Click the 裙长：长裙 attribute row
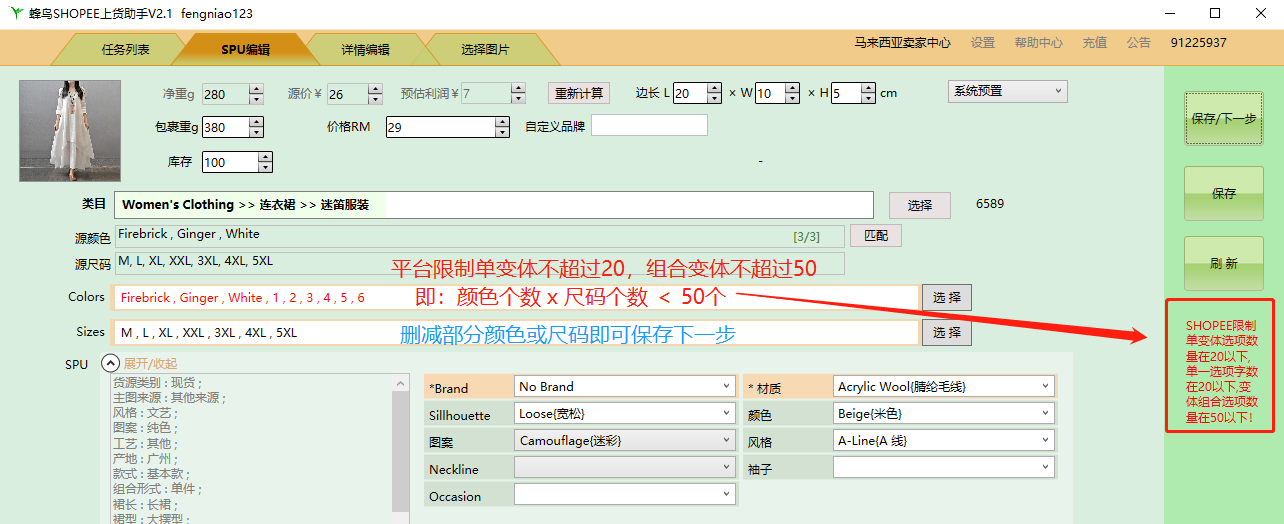Screen dimensions: 1284x524 pos(145,504)
